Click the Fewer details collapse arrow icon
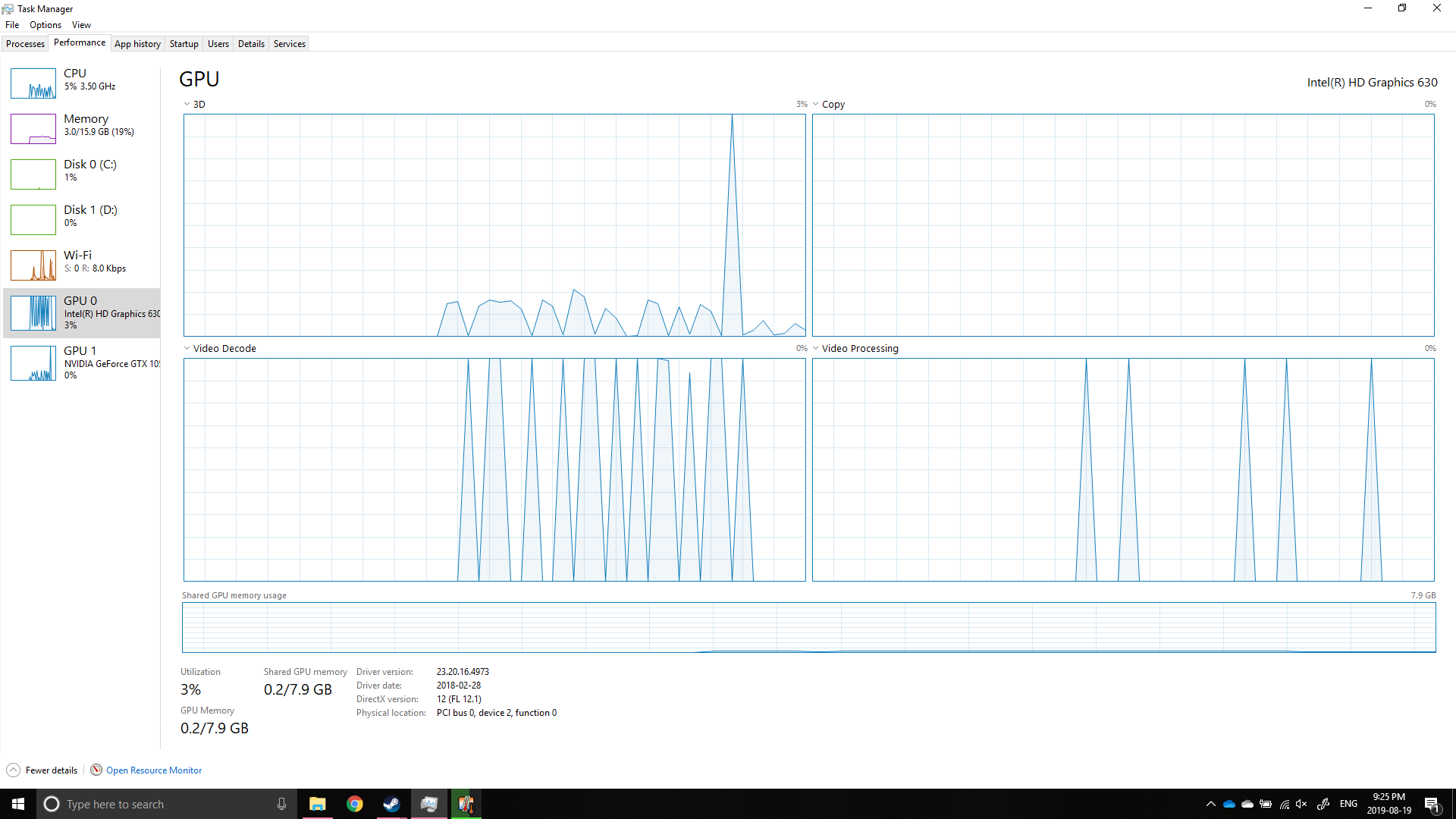Screen dimensions: 1456x819 [13, 770]
